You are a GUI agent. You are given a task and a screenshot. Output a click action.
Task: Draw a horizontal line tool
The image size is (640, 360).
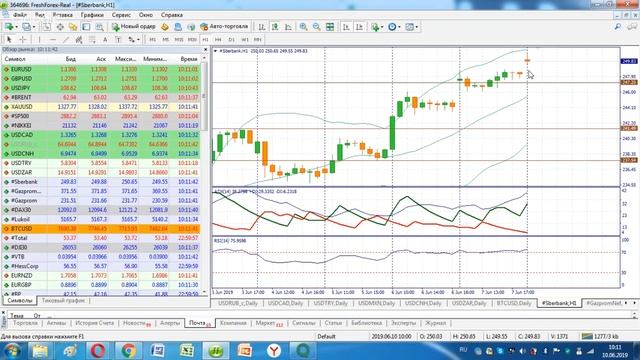[x=53, y=40]
